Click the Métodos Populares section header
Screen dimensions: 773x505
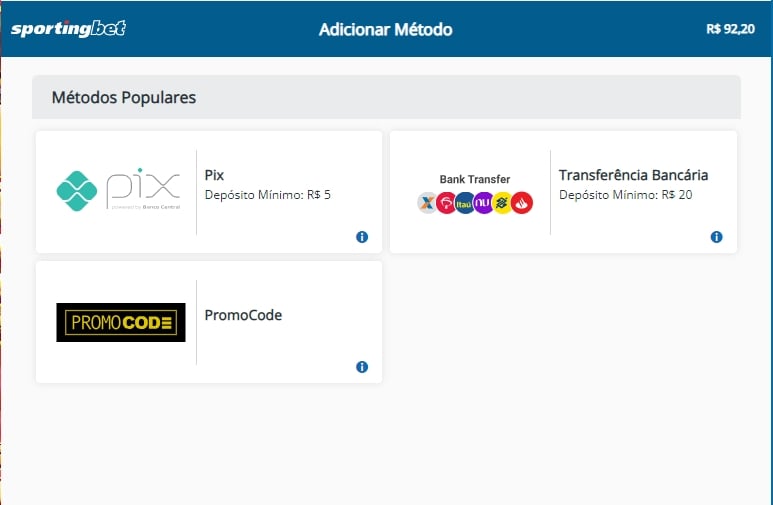click(x=124, y=98)
